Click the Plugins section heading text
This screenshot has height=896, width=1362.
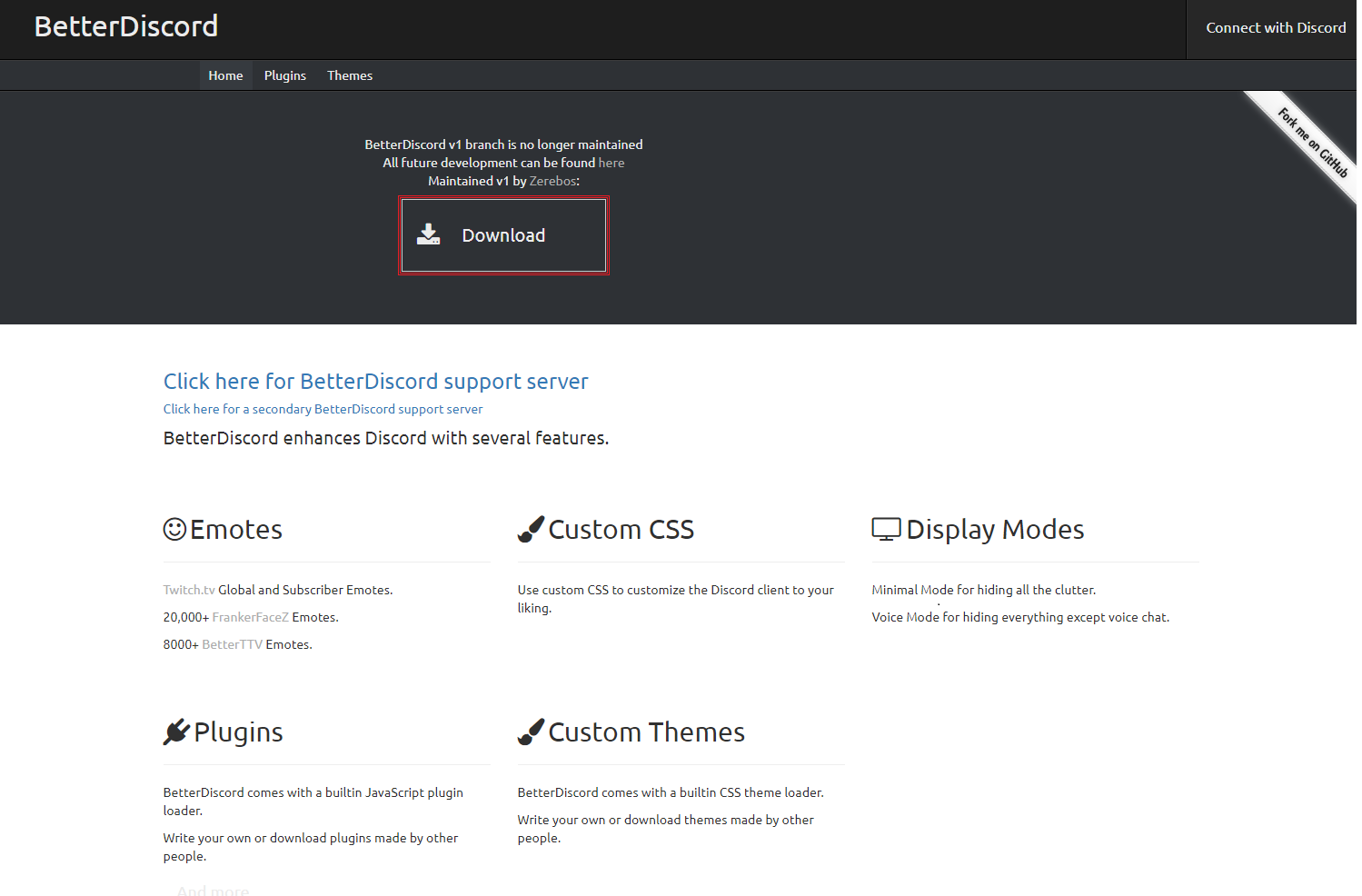click(238, 732)
